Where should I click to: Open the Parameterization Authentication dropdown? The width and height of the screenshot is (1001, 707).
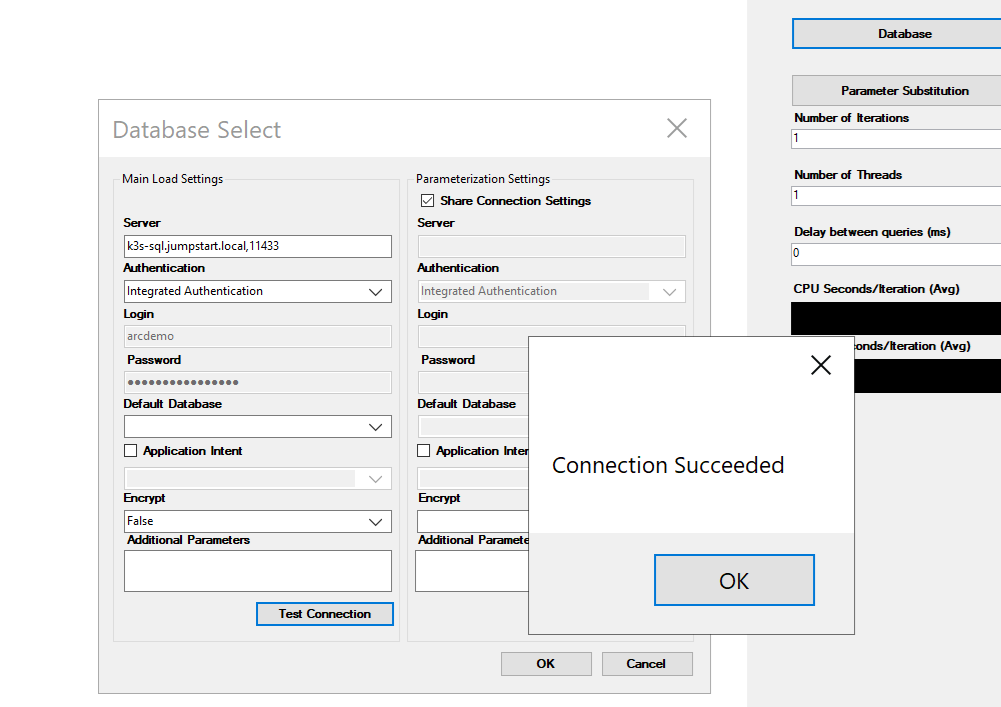point(552,291)
